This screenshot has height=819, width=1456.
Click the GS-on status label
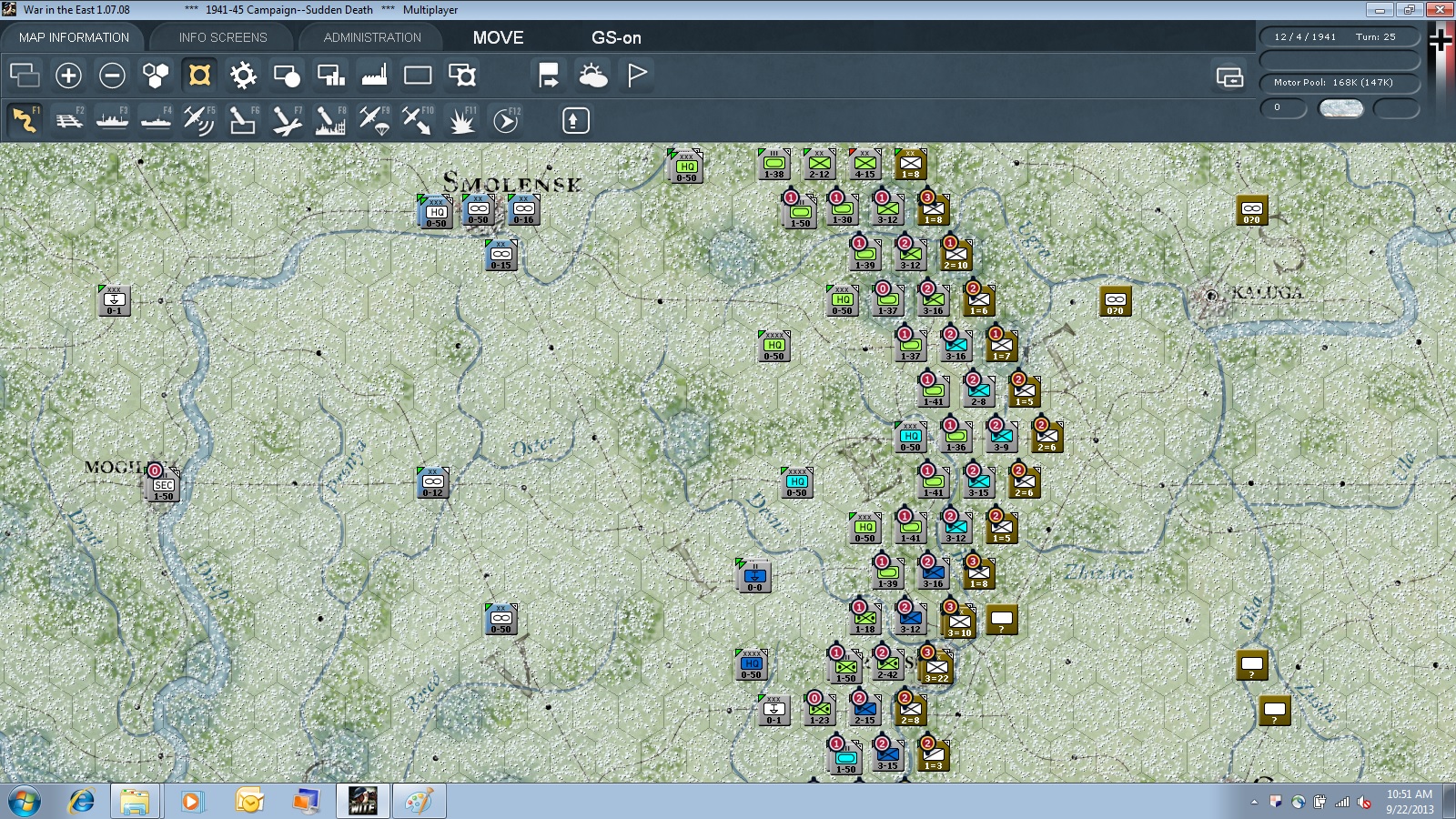pos(616,37)
